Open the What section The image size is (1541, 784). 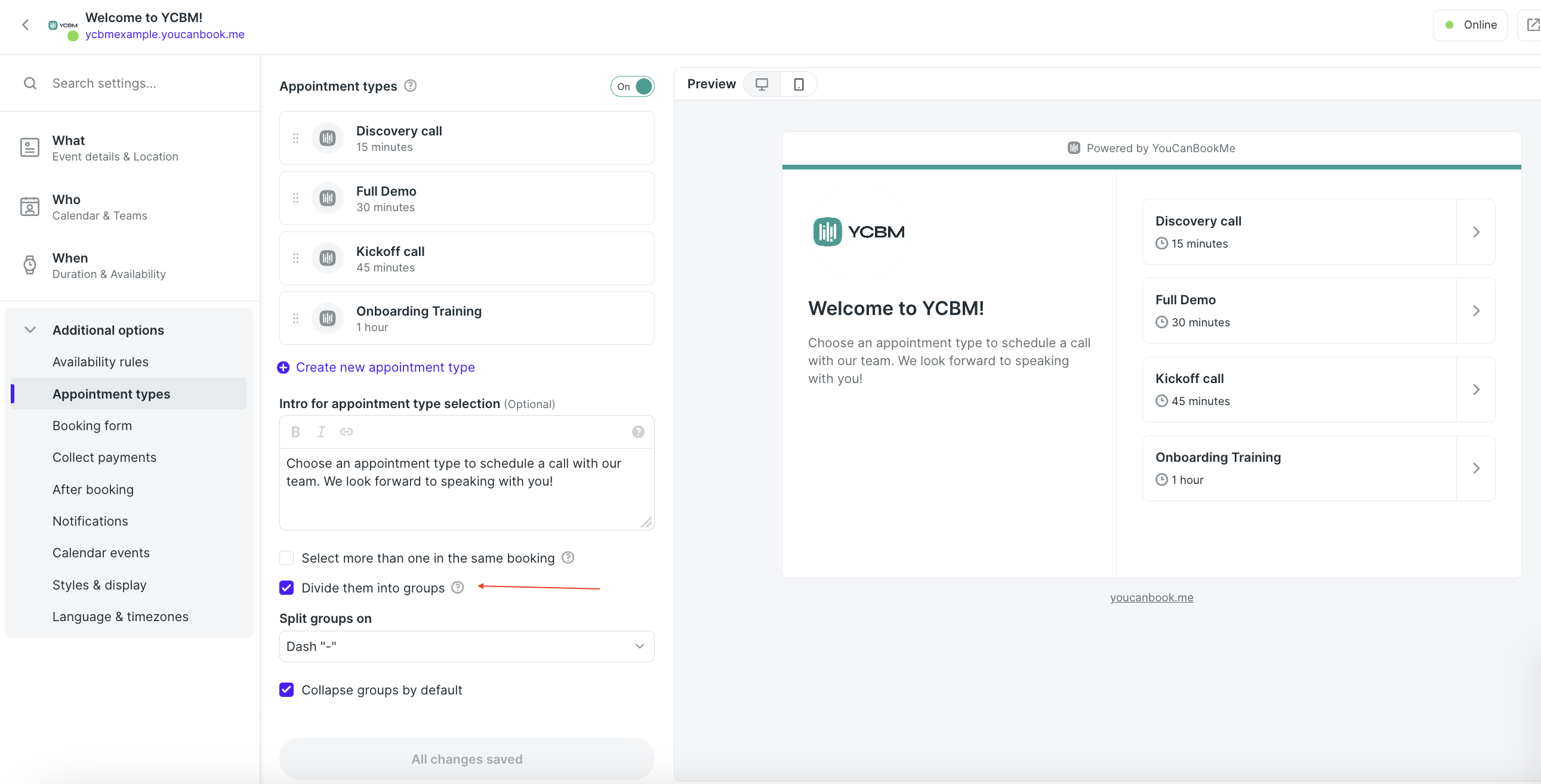coord(130,148)
